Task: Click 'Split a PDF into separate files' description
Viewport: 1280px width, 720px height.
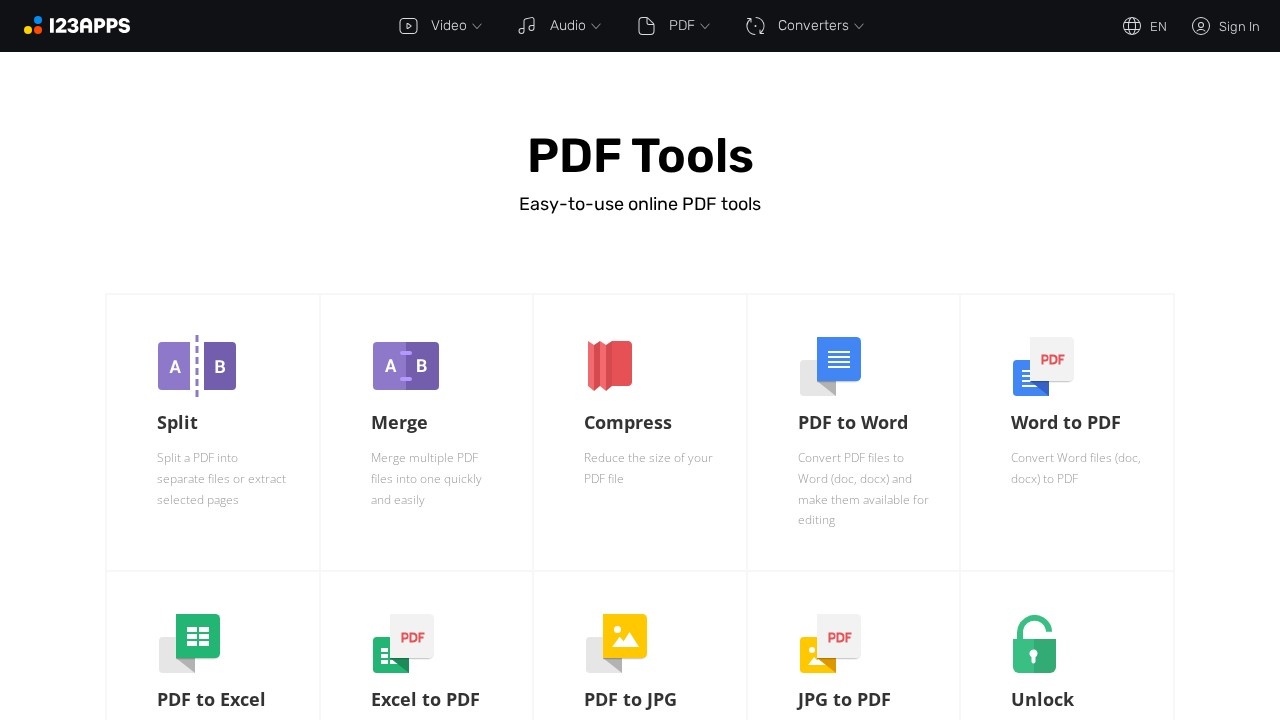Action: [x=221, y=479]
